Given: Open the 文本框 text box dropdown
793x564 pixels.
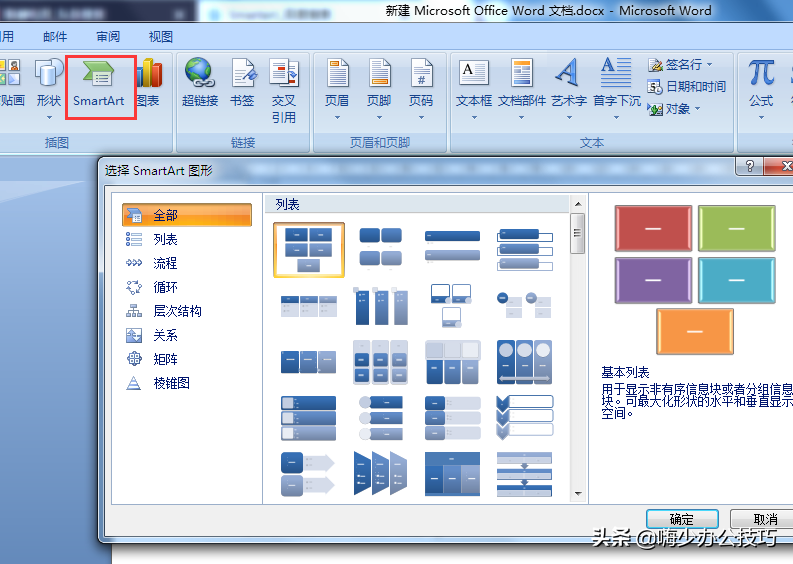Looking at the screenshot, I should [x=474, y=117].
